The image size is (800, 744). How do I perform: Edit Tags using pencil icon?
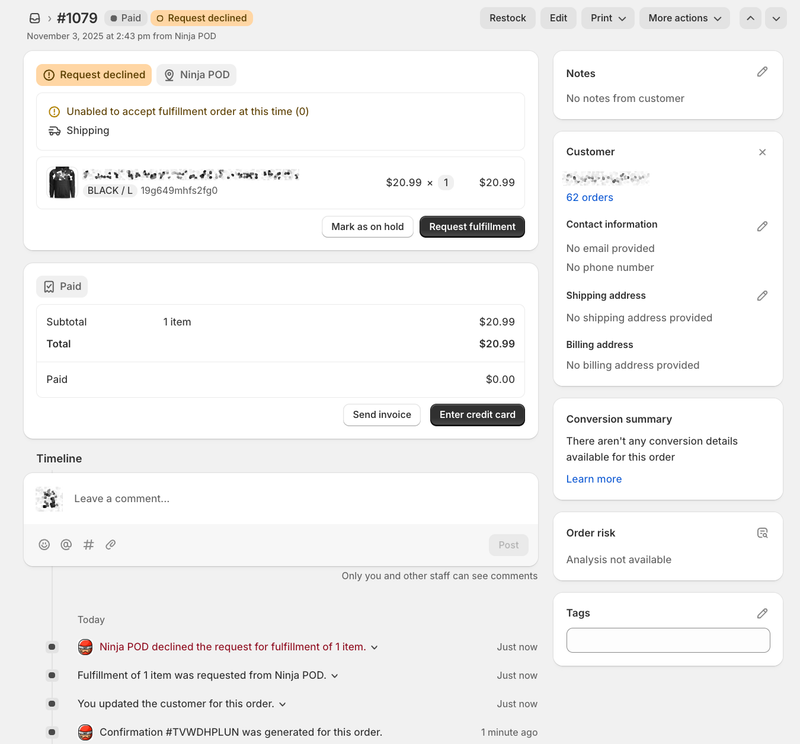click(x=762, y=613)
